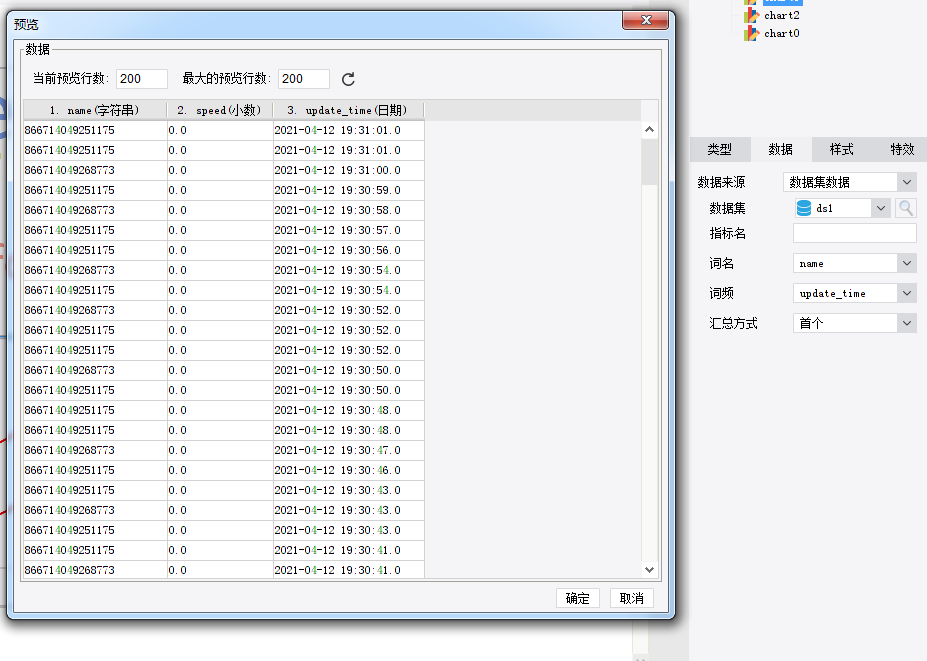
Task: Open the 数据集 ds1 dropdown
Action: [x=881, y=208]
